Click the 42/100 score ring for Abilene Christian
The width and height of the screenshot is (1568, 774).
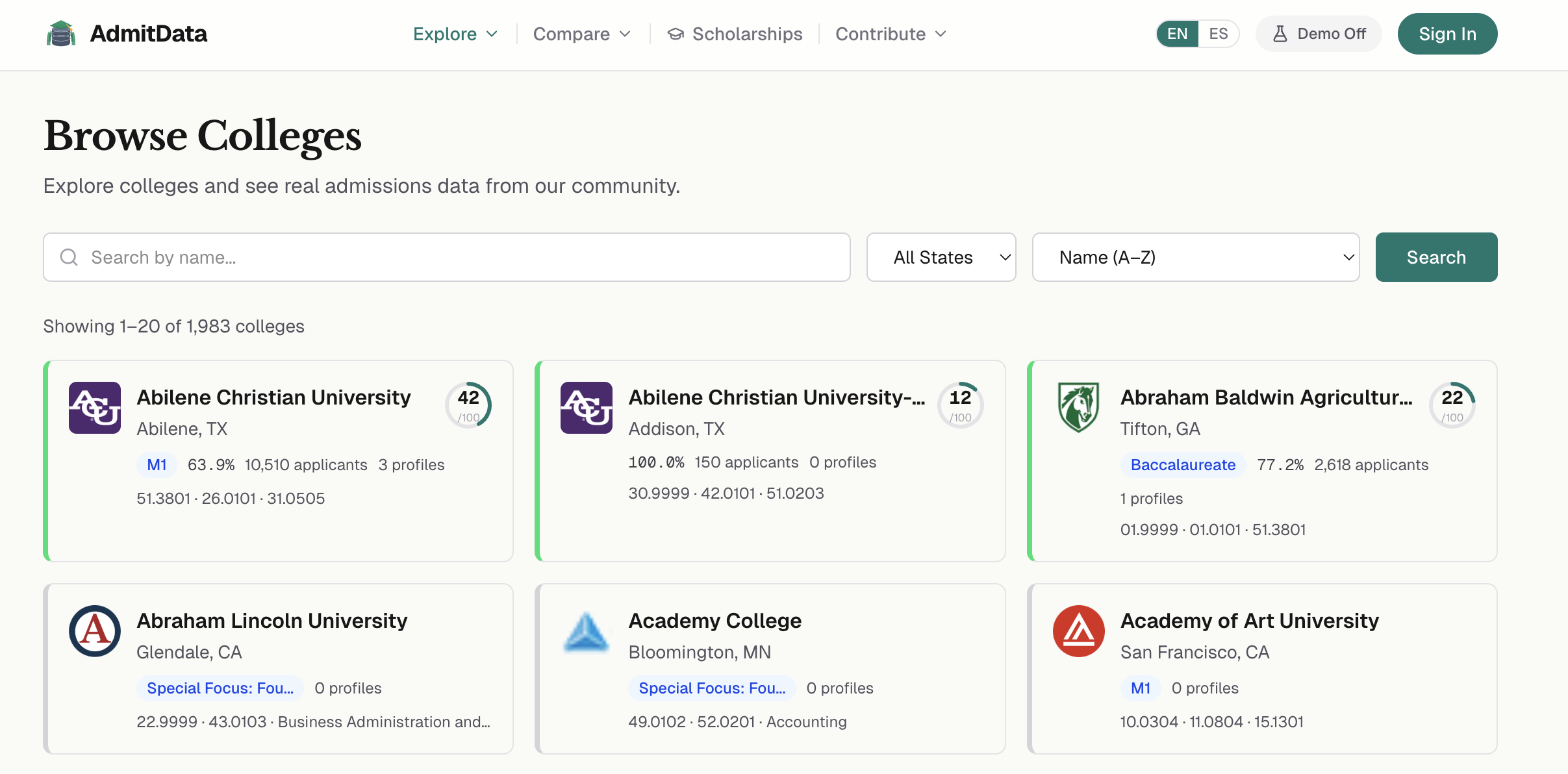point(468,405)
